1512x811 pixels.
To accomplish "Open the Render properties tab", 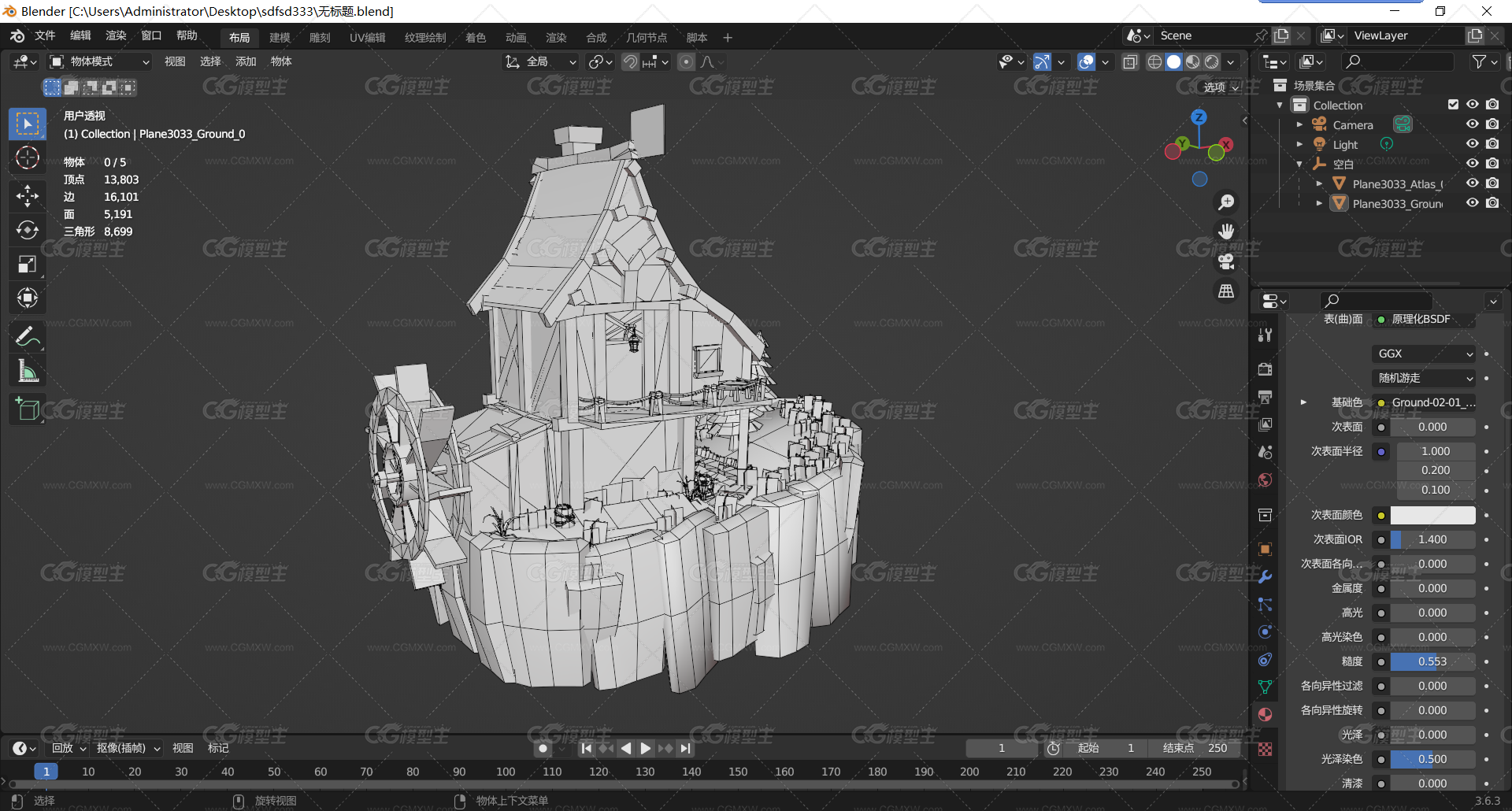I will click(x=1265, y=369).
